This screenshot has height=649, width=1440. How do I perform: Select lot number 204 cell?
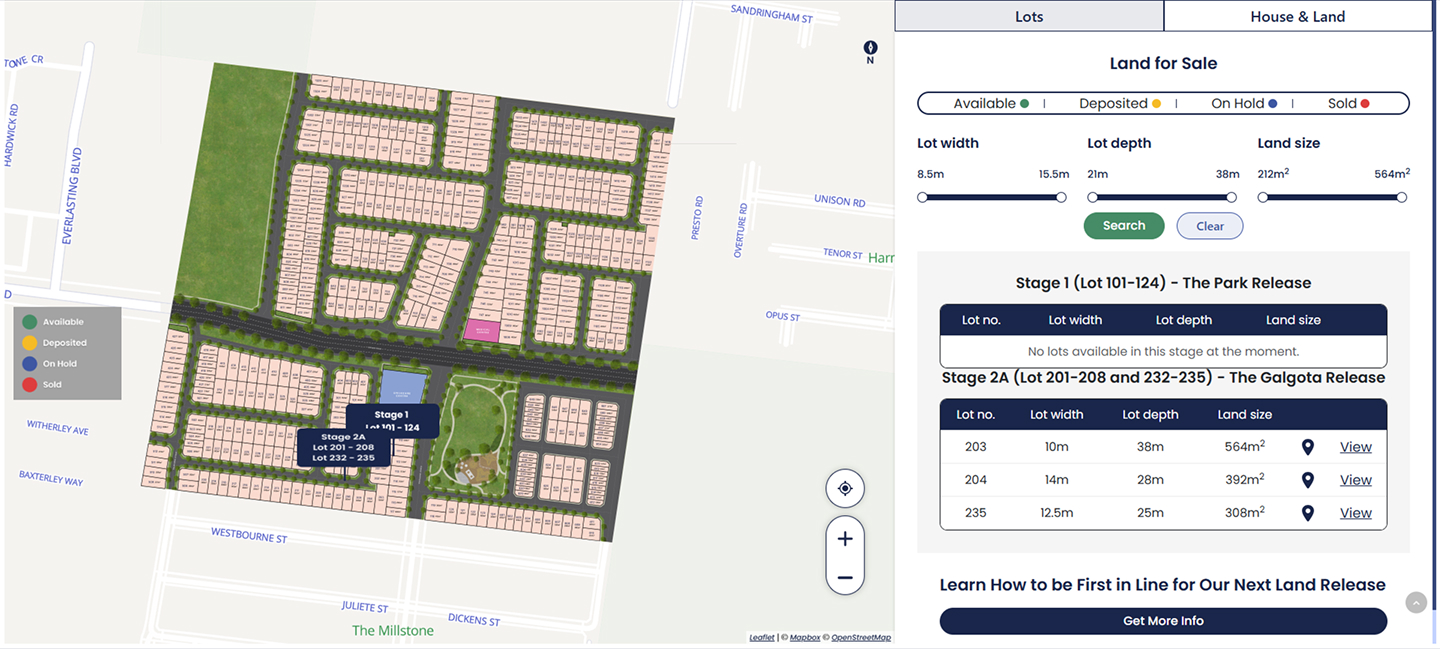(x=975, y=480)
